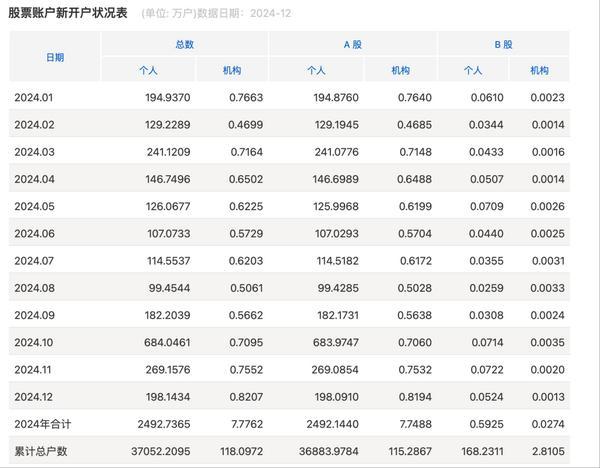This screenshot has height=468, width=600.
Task: Click the 股票账户新开户状况表 title
Action: pos(68,13)
